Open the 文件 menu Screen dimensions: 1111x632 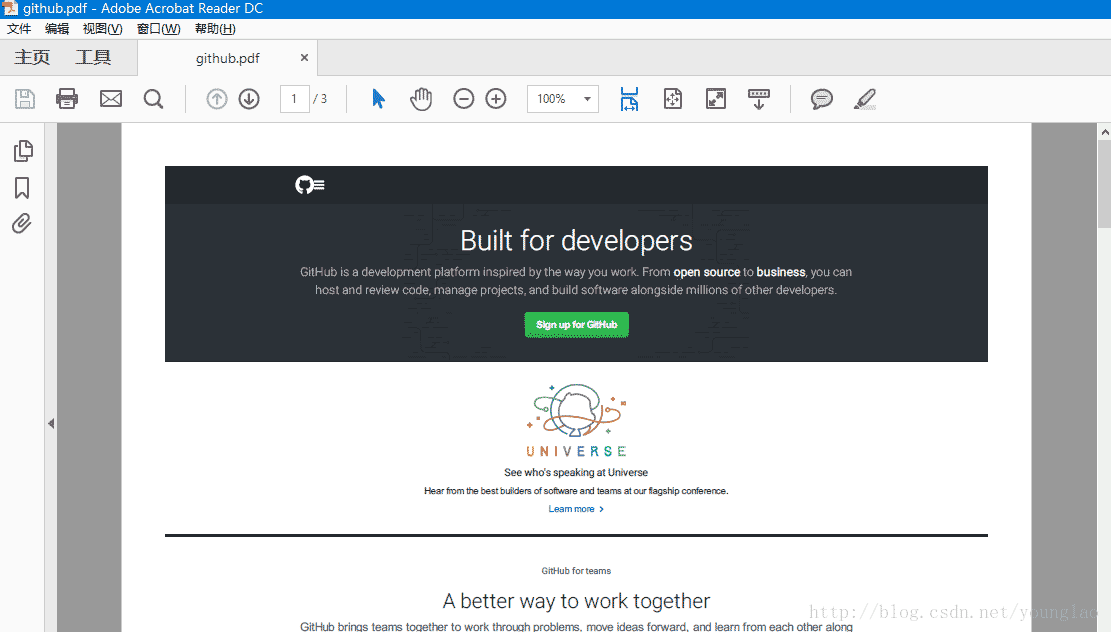19,28
